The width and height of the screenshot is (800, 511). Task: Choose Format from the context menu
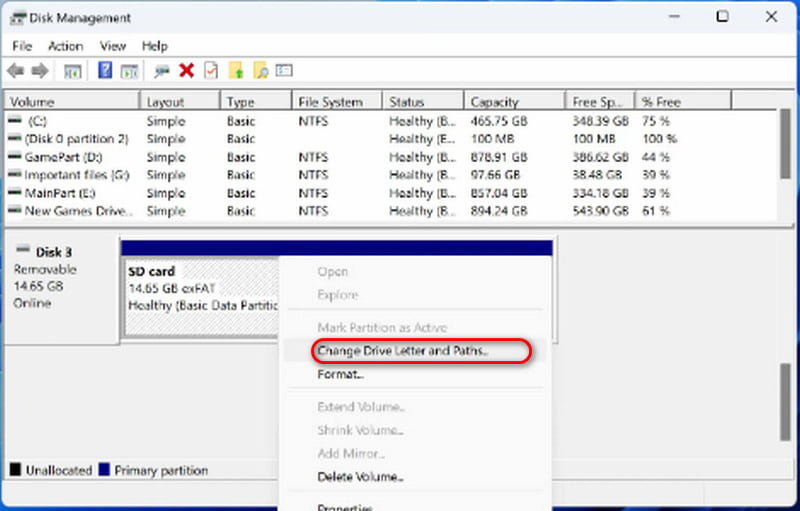click(340, 374)
